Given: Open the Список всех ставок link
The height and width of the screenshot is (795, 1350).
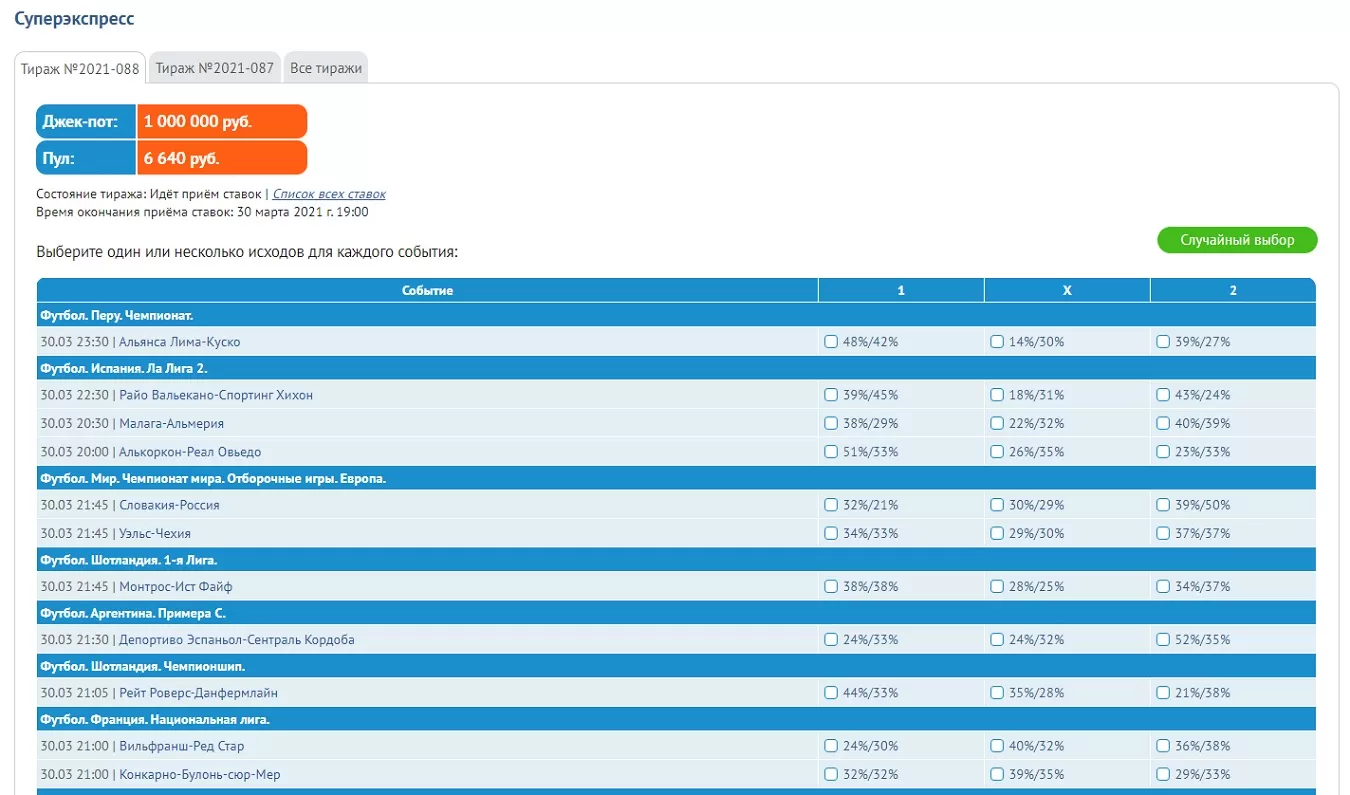Looking at the screenshot, I should coord(329,195).
